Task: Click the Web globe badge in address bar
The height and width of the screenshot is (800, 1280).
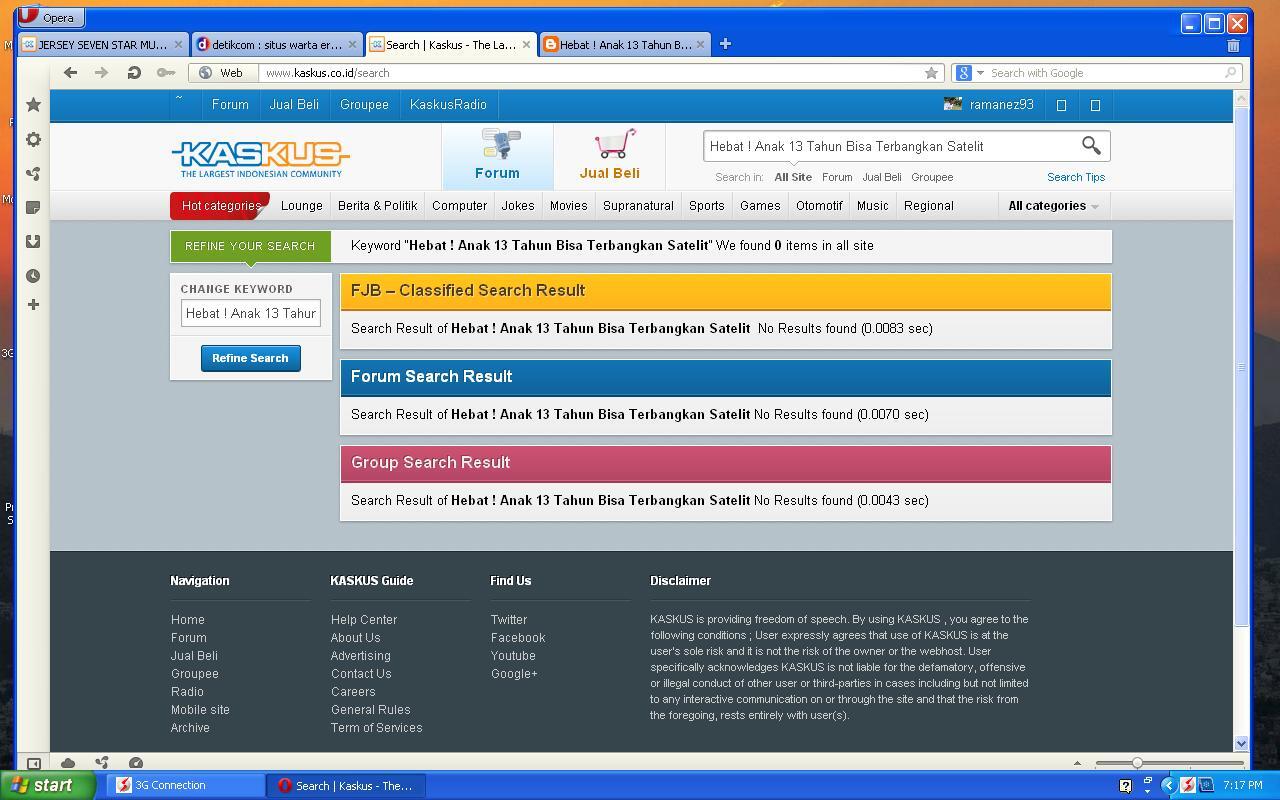Action: (222, 72)
